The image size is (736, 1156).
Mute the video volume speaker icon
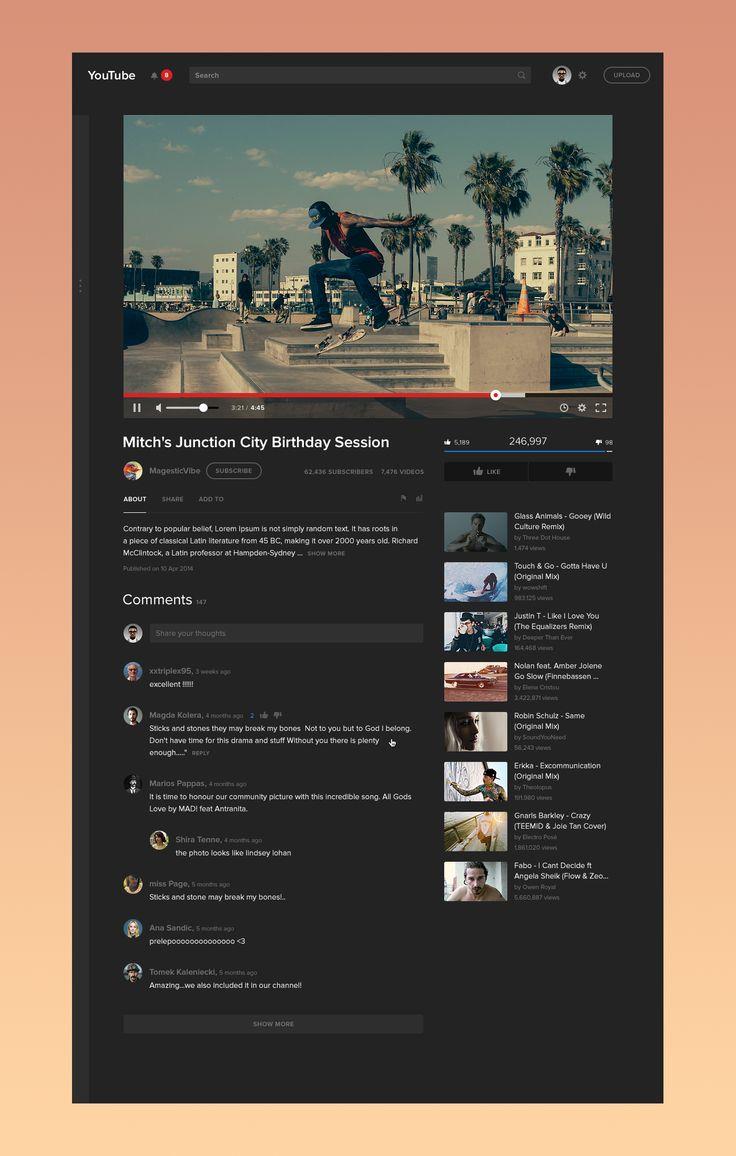(x=159, y=408)
